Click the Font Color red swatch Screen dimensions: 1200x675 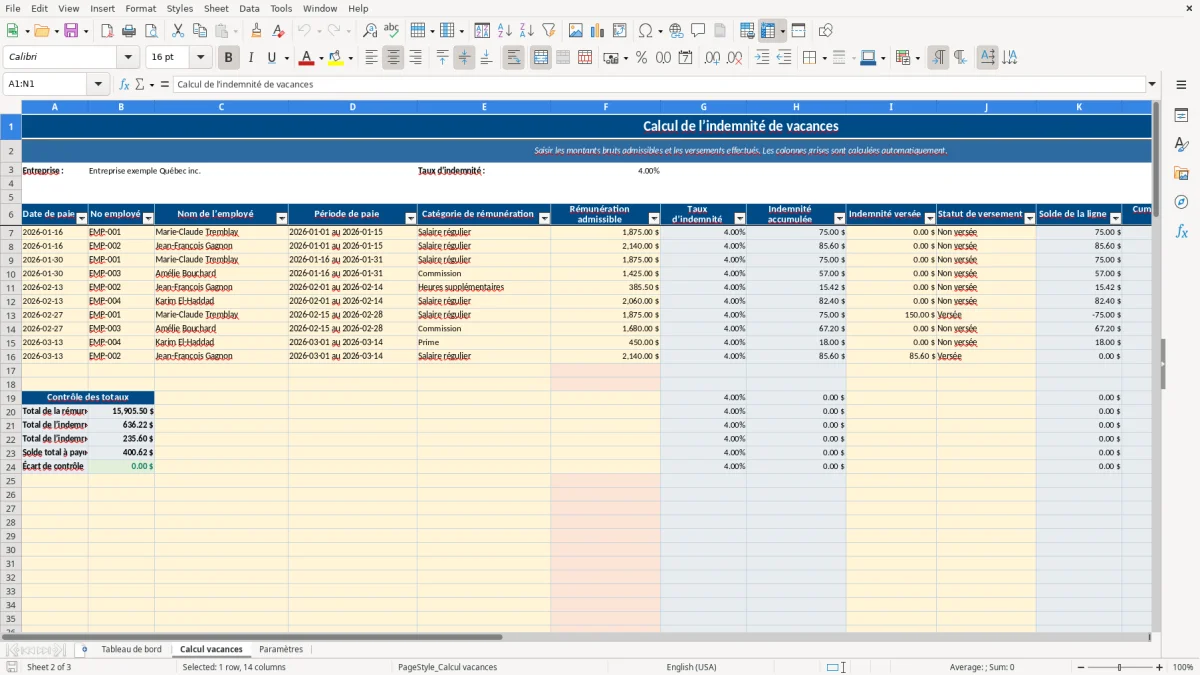tap(307, 58)
